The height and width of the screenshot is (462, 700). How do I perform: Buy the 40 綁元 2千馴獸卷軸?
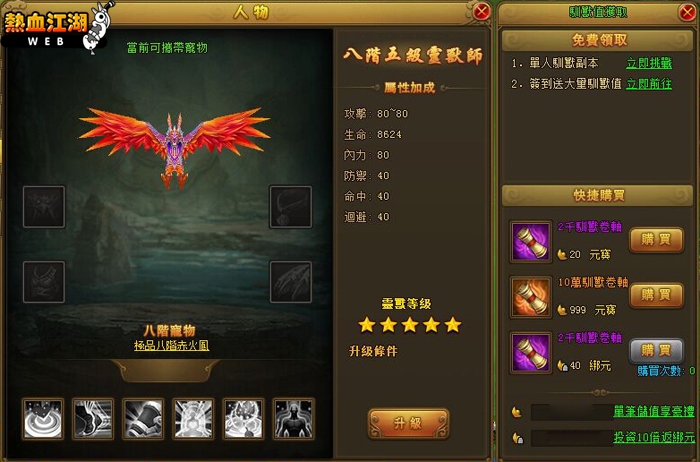click(x=656, y=350)
